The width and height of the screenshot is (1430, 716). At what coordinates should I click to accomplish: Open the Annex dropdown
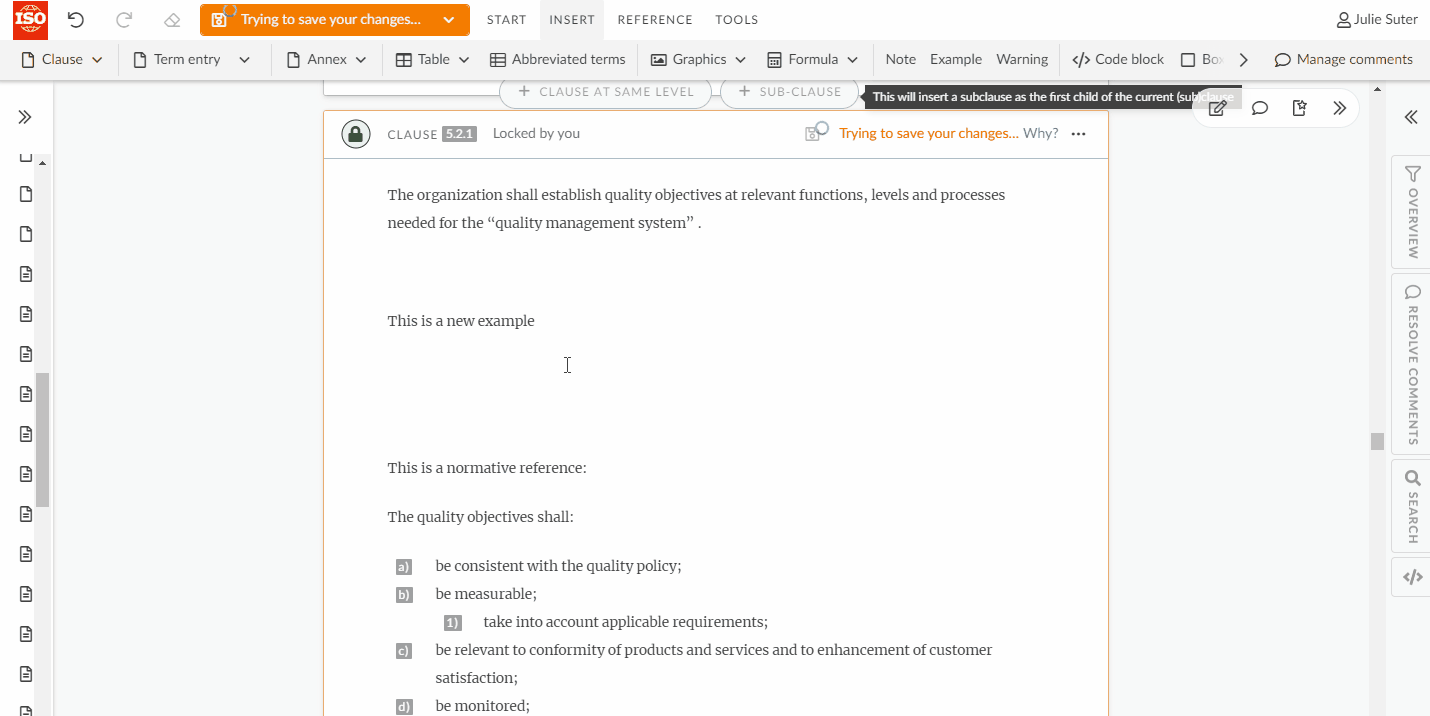click(x=327, y=60)
